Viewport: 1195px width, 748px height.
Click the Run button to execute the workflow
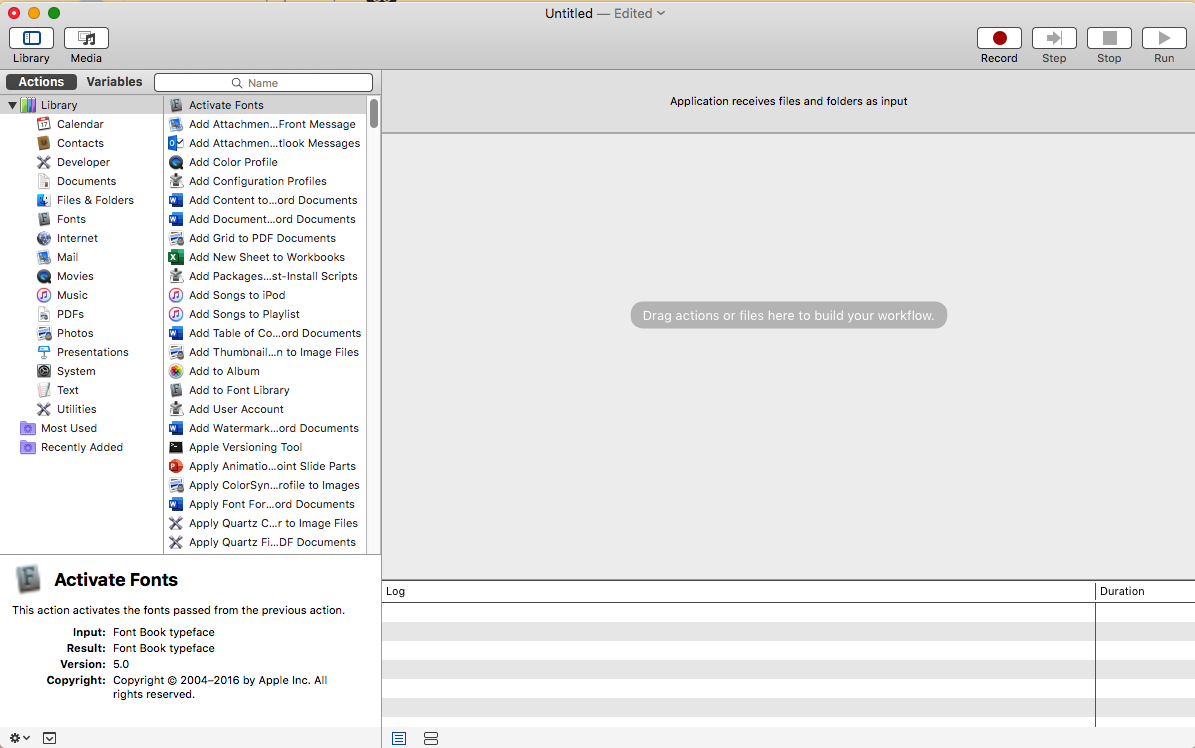(x=1163, y=38)
